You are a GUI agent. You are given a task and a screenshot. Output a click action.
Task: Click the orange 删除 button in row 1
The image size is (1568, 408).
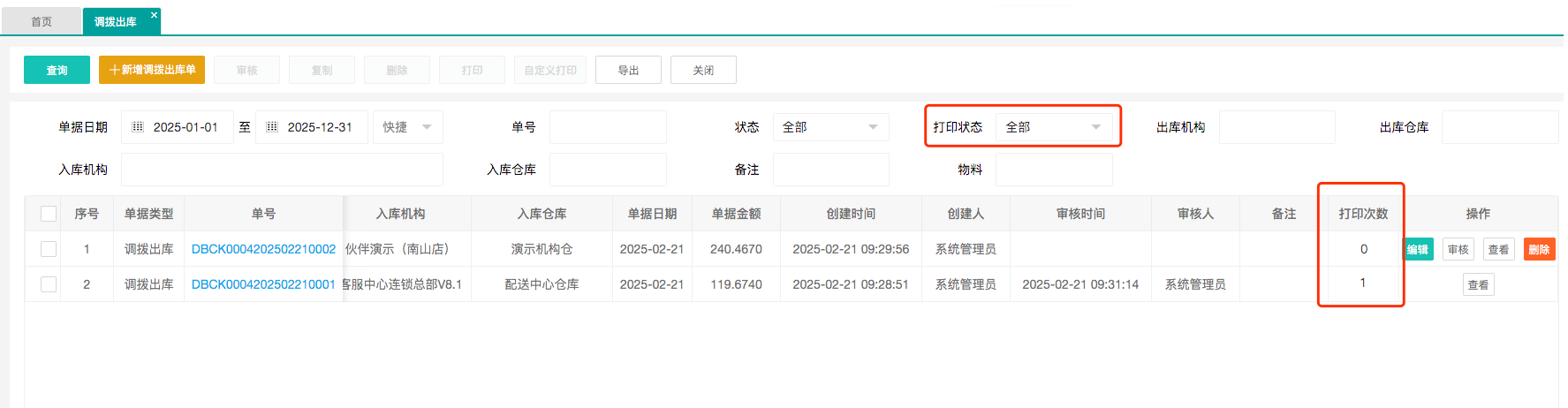coord(1539,249)
